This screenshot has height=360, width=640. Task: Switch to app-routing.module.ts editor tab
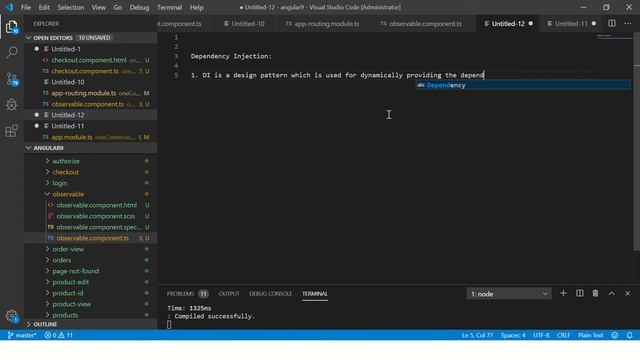(322, 24)
